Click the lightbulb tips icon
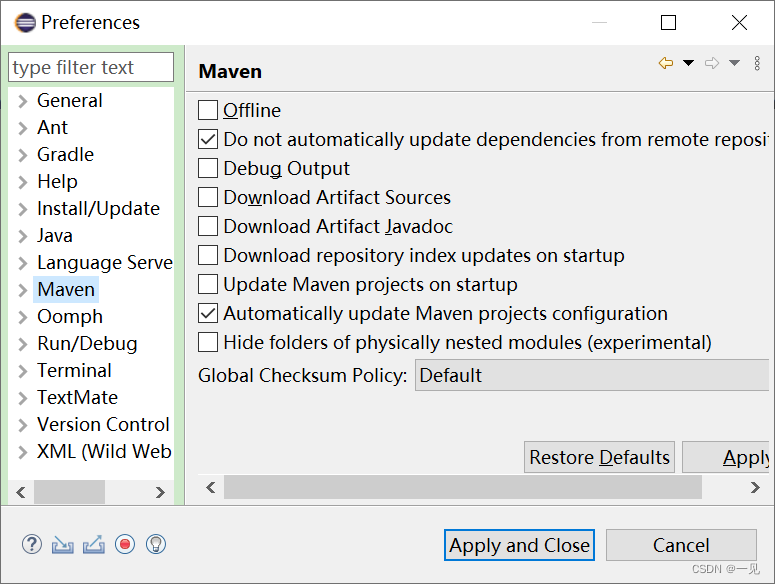This screenshot has width=775, height=584. (x=156, y=544)
